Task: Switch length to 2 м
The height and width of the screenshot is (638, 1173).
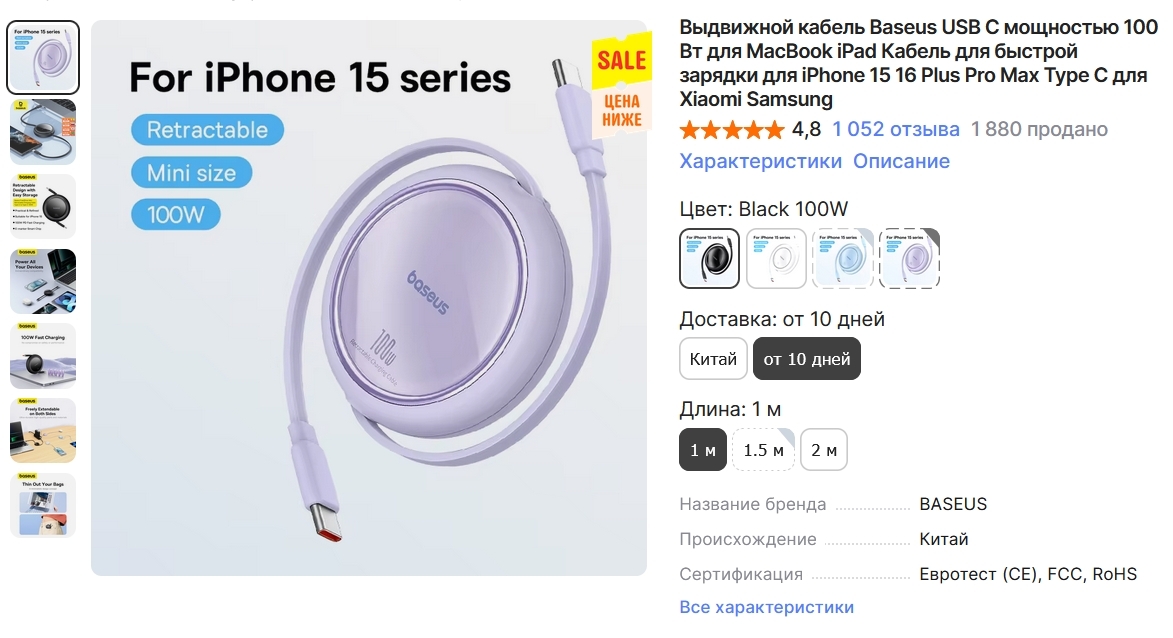Action: (824, 450)
